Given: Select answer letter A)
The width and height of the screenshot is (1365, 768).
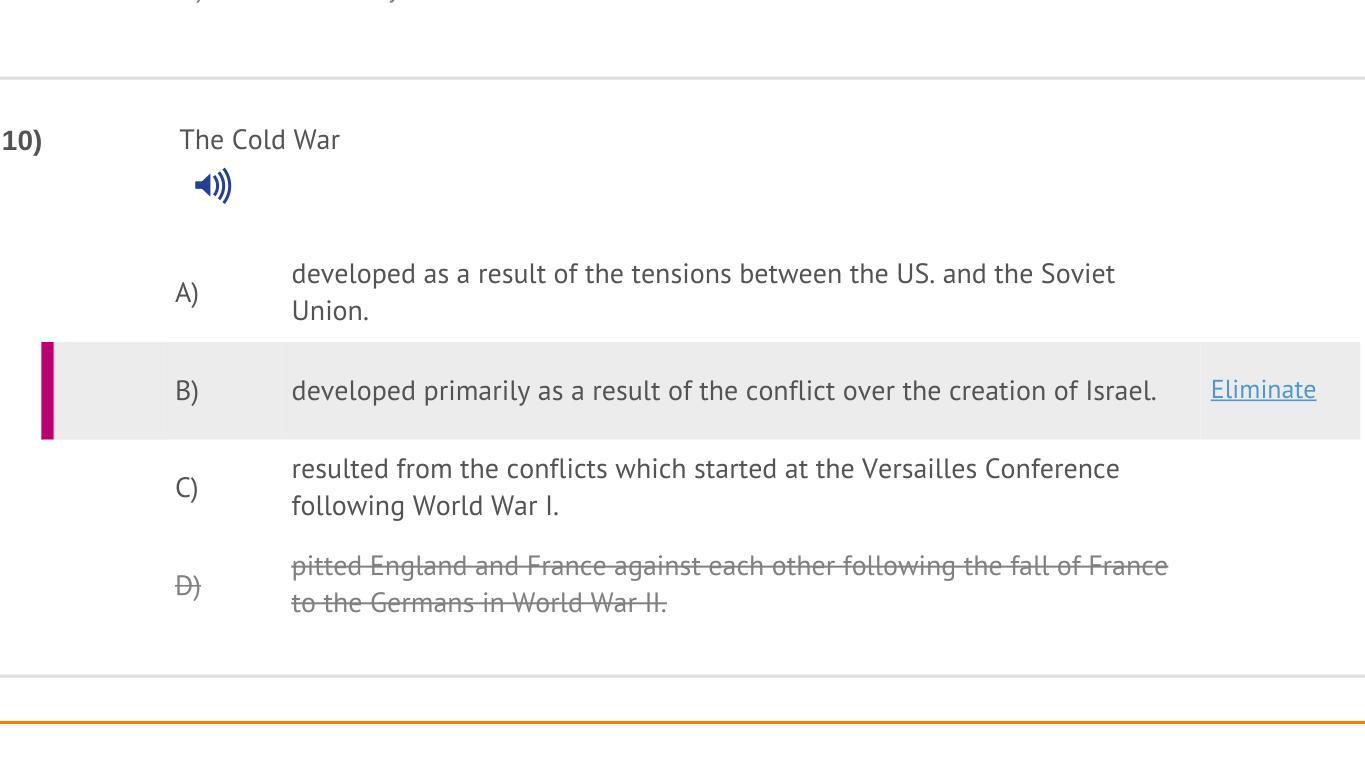Looking at the screenshot, I should click(187, 293).
